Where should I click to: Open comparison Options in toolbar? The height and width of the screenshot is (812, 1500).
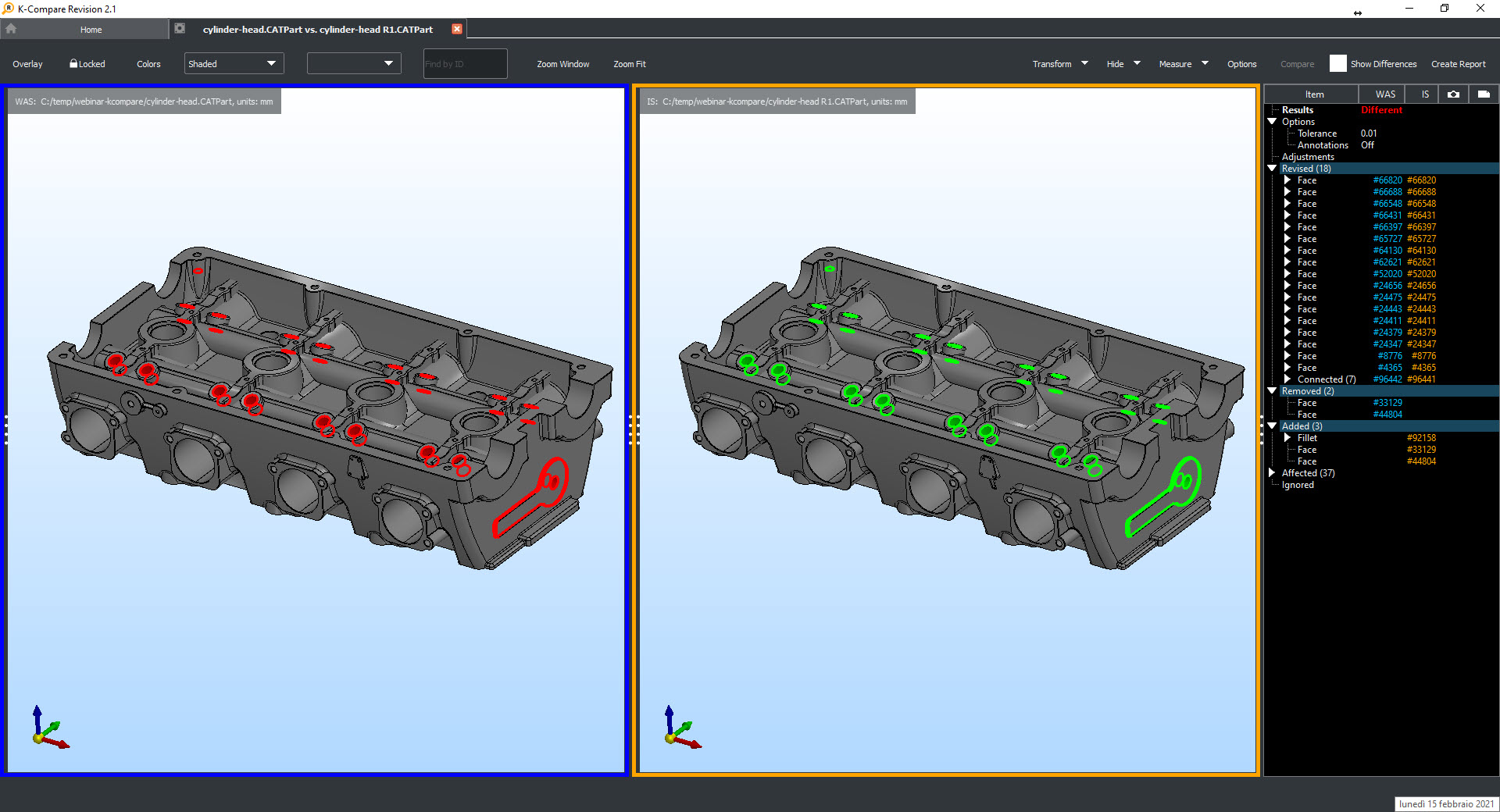tap(1241, 64)
